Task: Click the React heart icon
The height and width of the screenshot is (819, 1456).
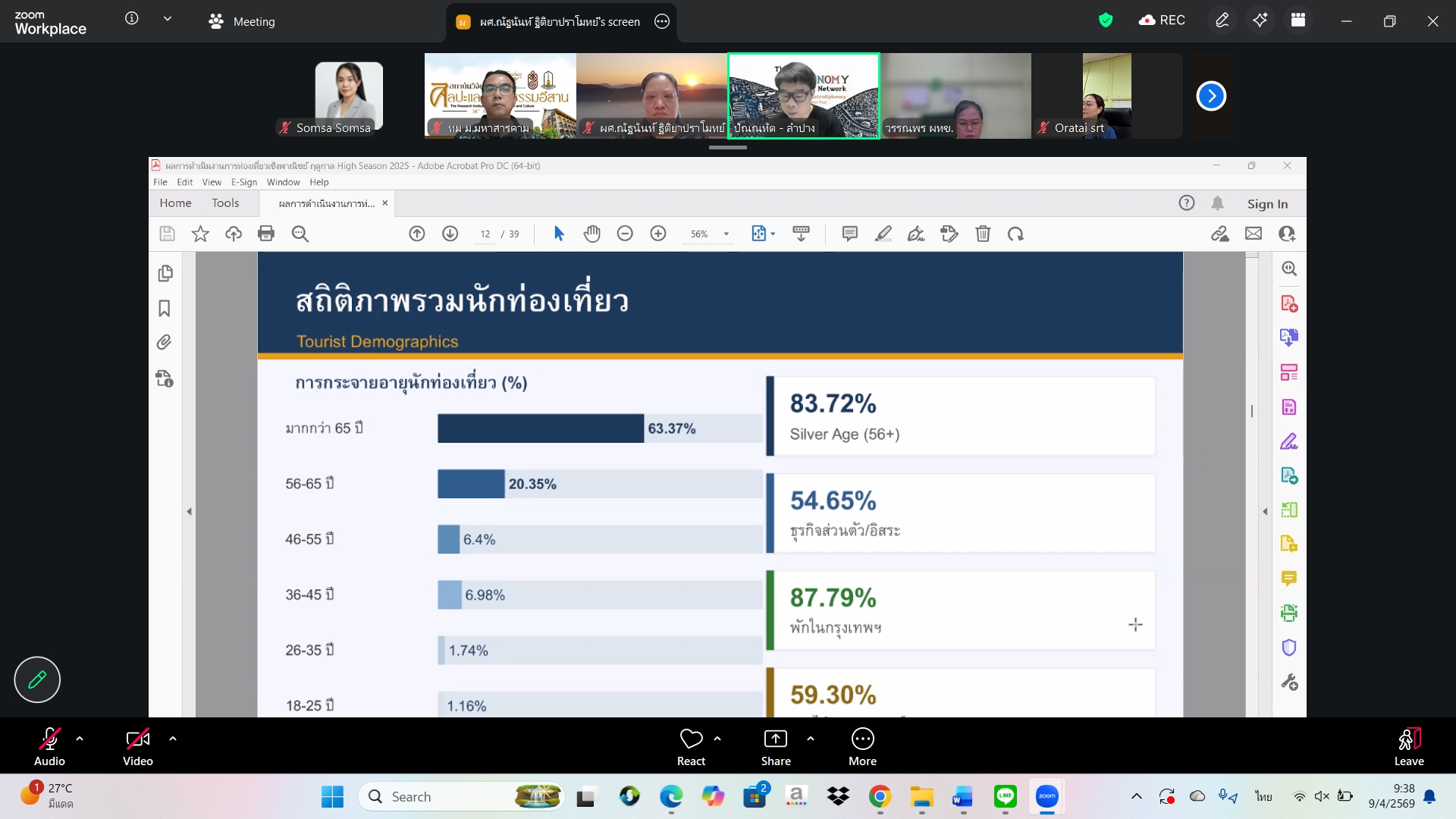Action: (x=691, y=739)
